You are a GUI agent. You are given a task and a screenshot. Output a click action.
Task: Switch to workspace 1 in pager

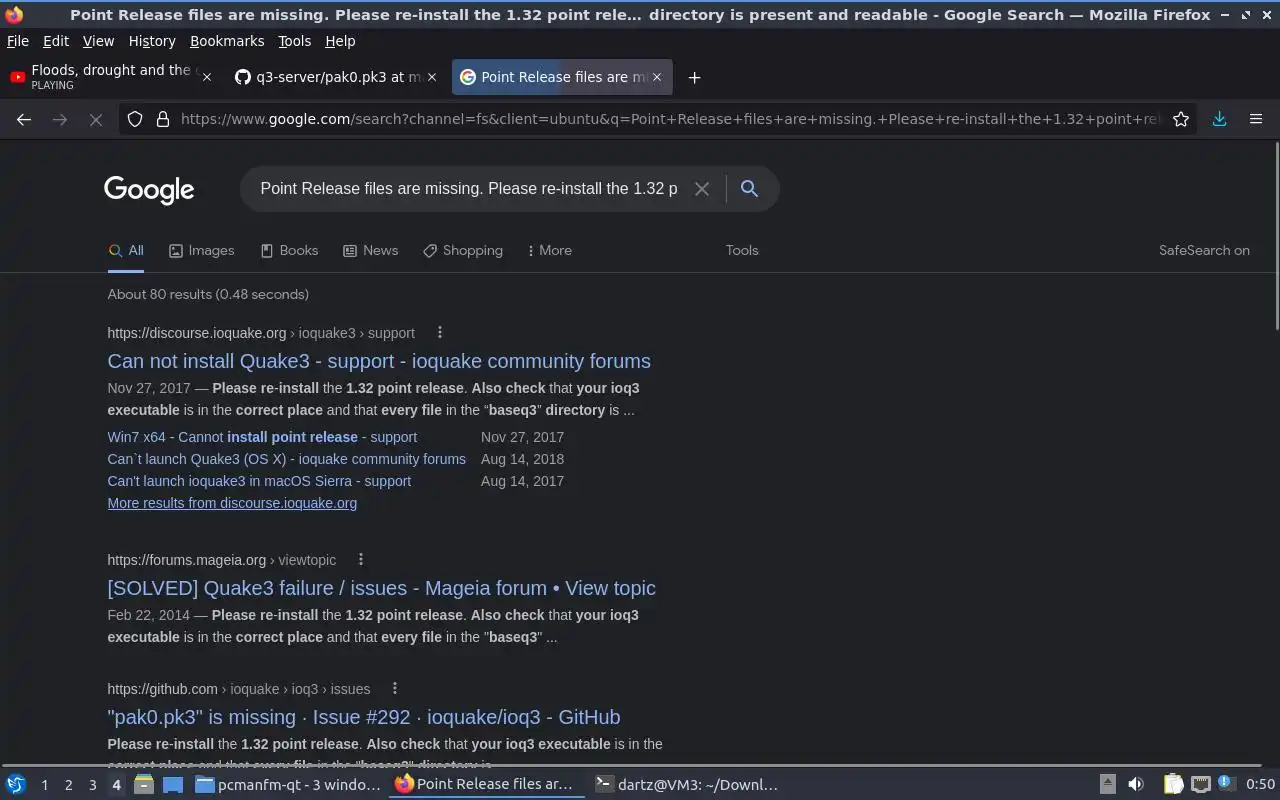[44, 785]
